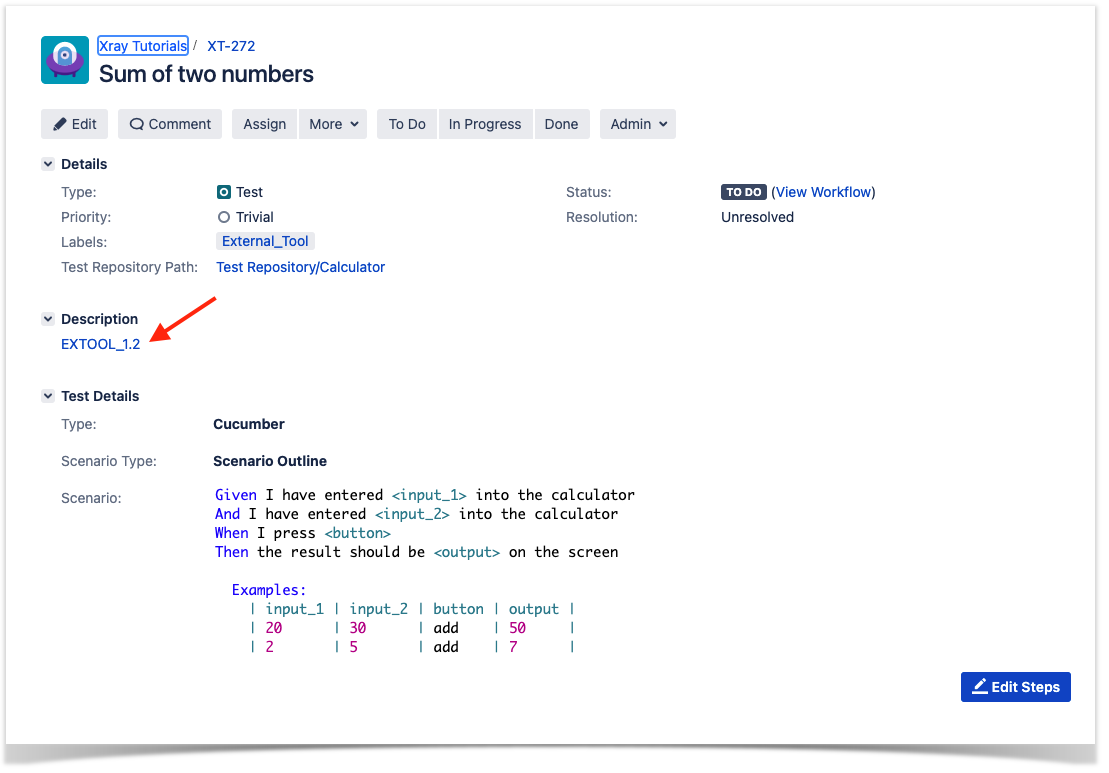Open the Xray Tutorials project link
The height and width of the screenshot is (773, 1109).
pos(143,46)
